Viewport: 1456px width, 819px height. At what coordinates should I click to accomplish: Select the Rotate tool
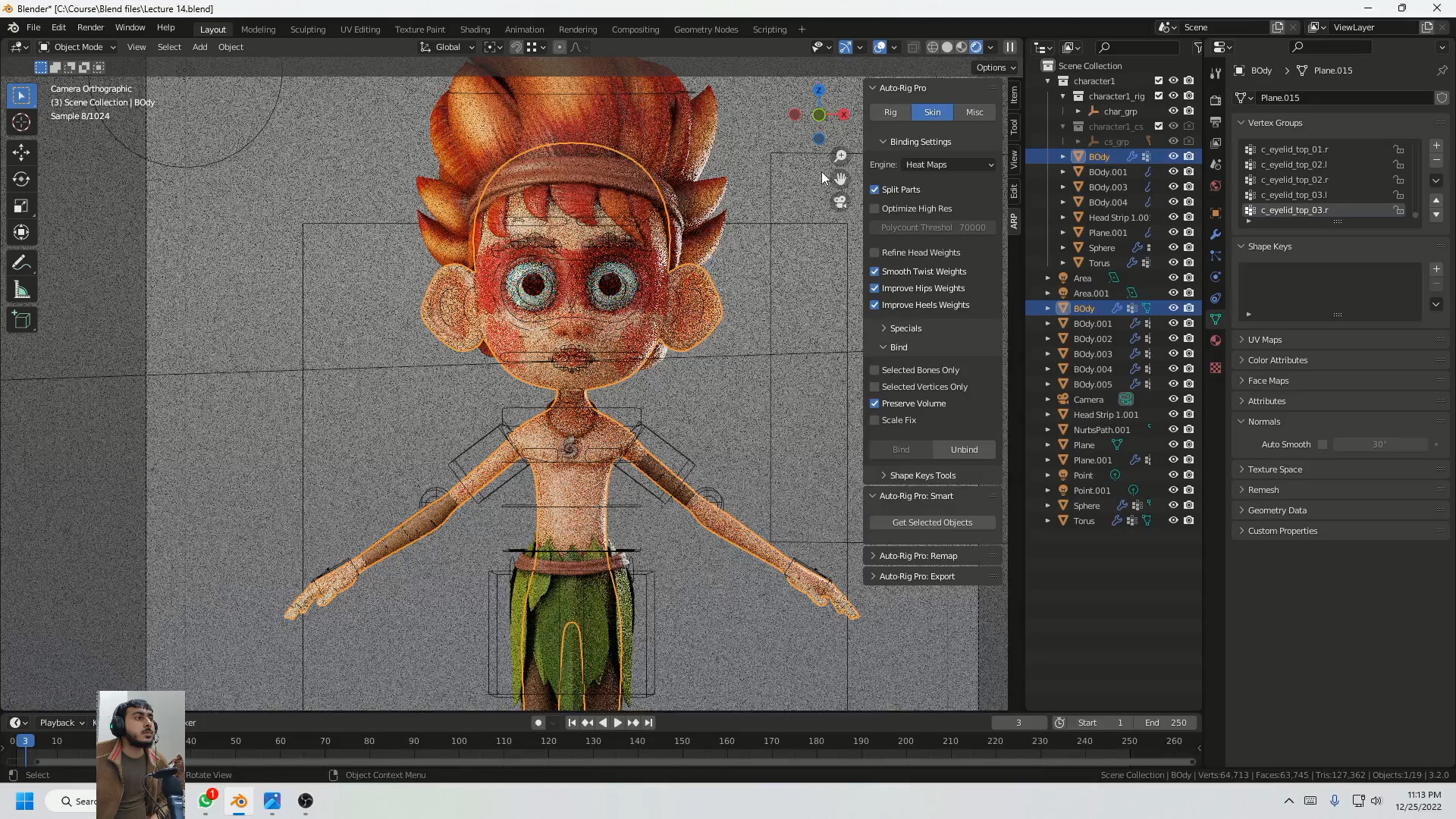[x=21, y=180]
